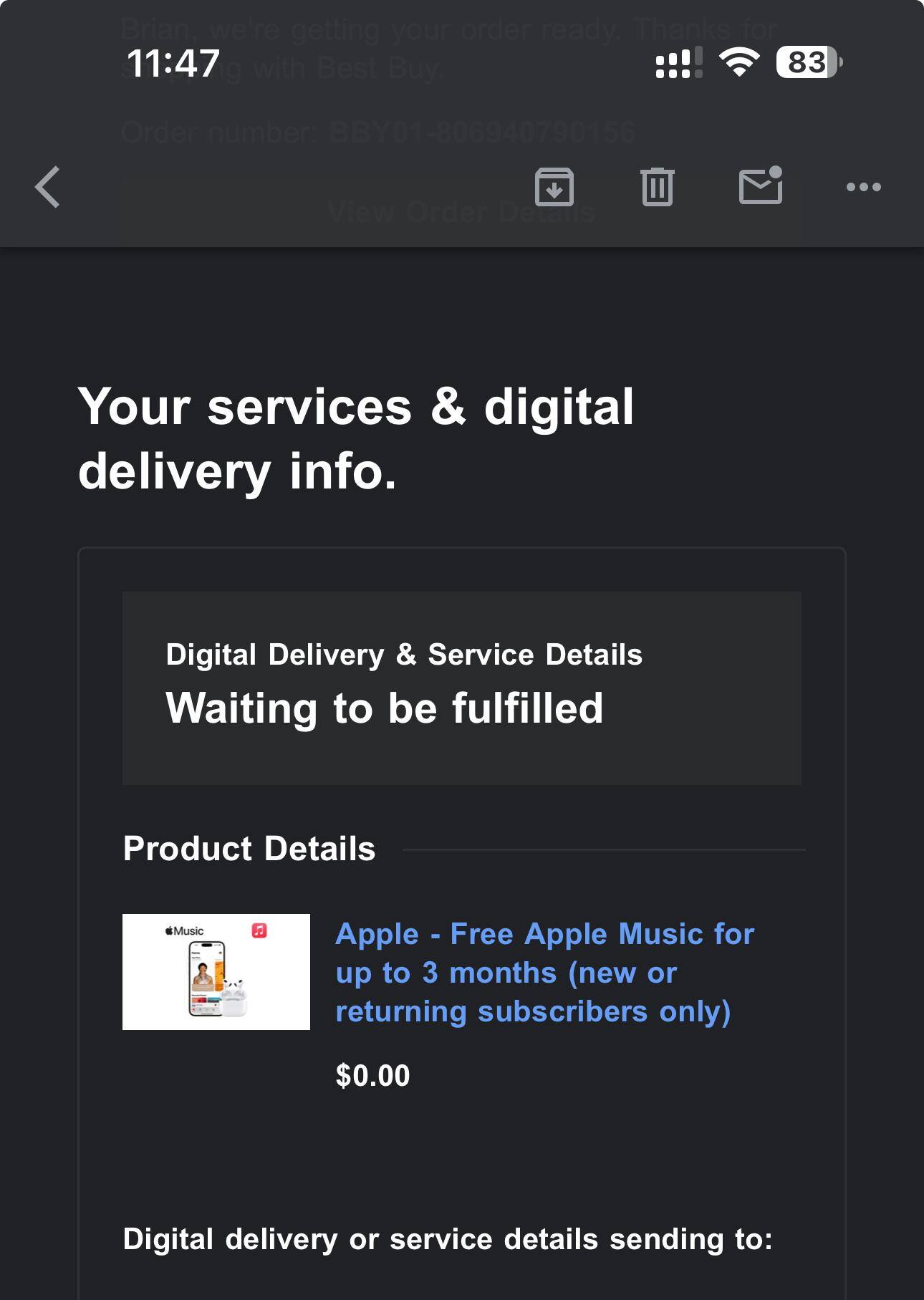
Task: Select the Your services & digital delivery info heading
Action: 356,438
